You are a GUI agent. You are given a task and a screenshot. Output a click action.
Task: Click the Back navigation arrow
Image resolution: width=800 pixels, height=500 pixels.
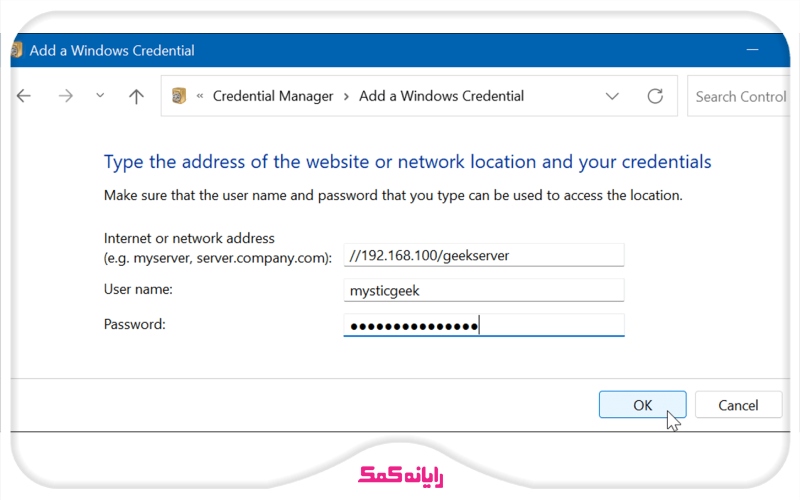click(24, 97)
